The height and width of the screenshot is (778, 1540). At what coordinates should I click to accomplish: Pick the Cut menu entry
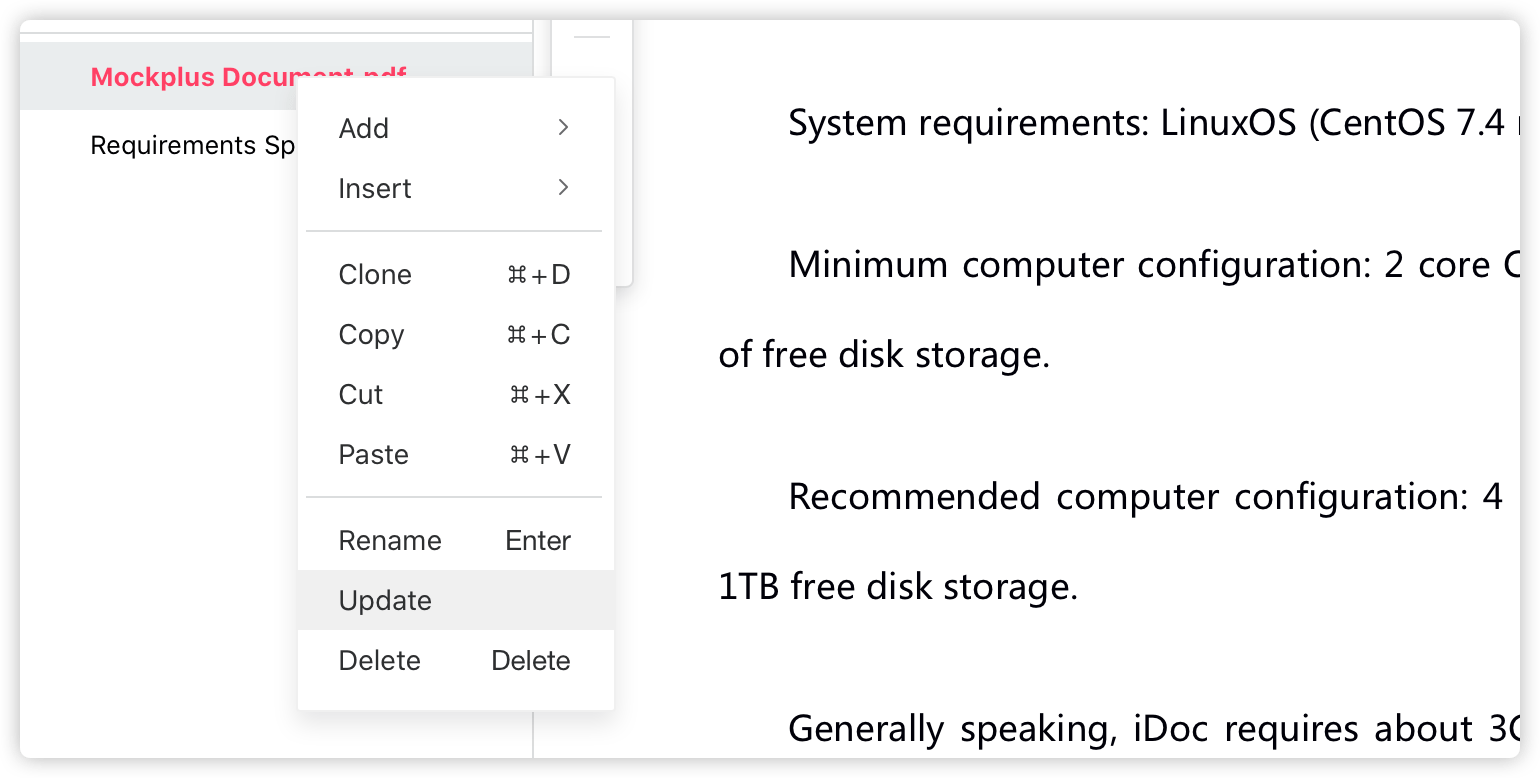361,395
